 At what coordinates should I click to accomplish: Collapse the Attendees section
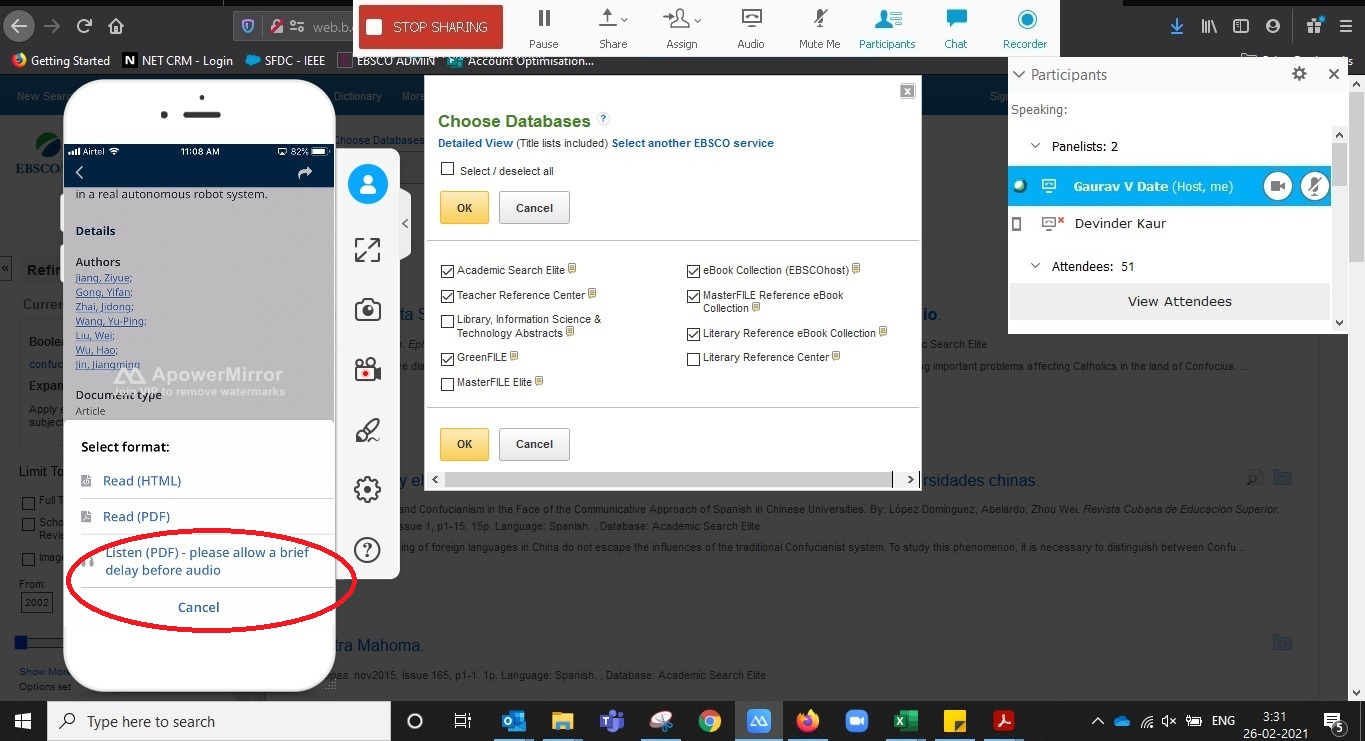(1037, 267)
